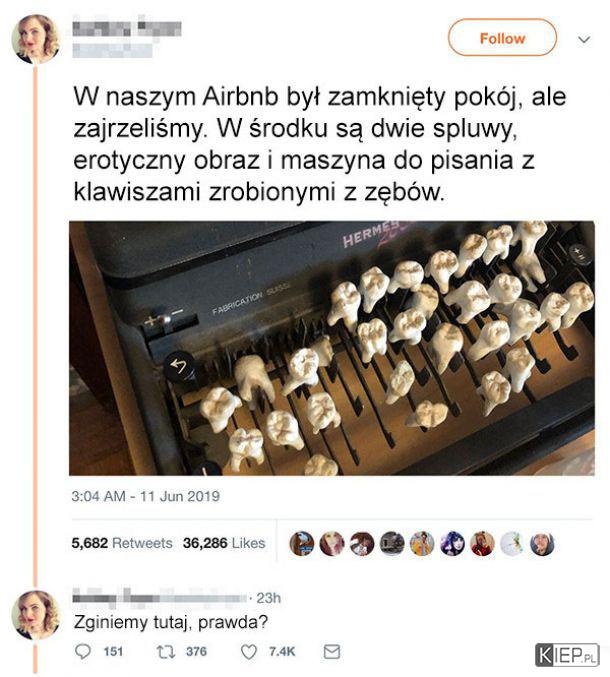Open the last liker's avatar
610x677 pixels.
coord(542,543)
